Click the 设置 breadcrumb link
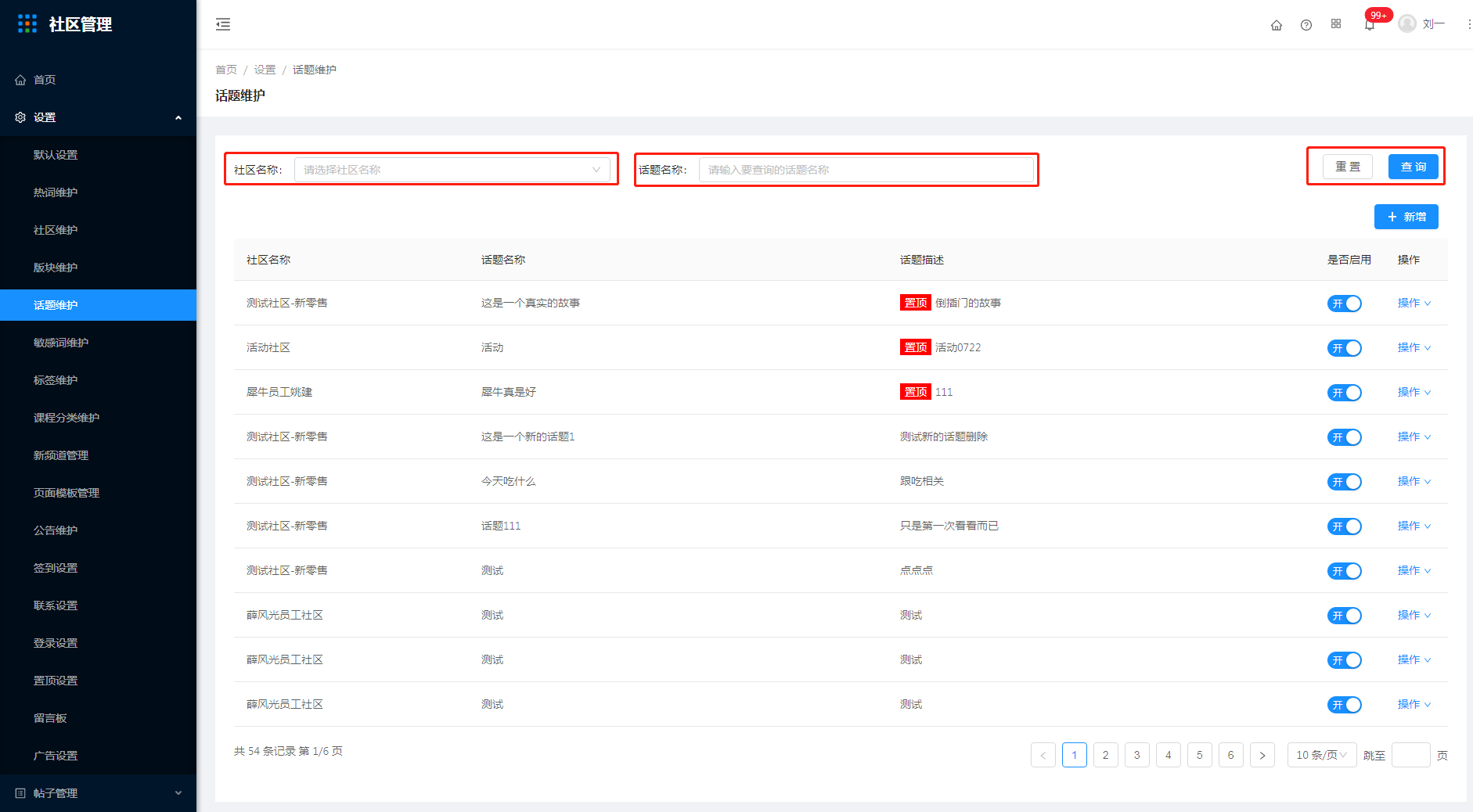 click(265, 70)
